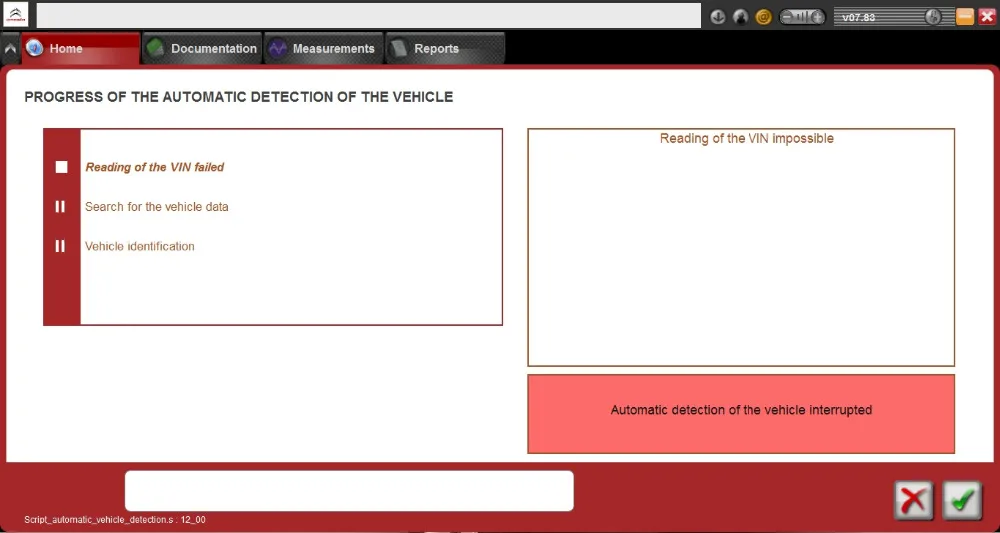Image resolution: width=1000 pixels, height=533 pixels.
Task: Click the Reports tab page icon
Action: pos(399,48)
